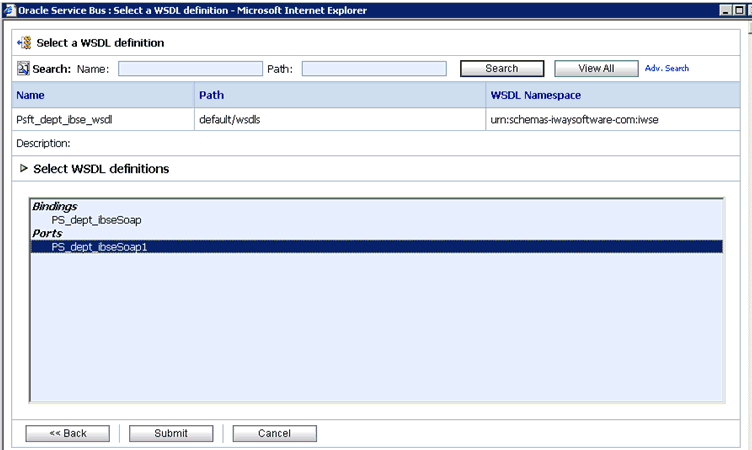This screenshot has width=752, height=450.
Task: Click the default/wsdls path cell
Action: pyautogui.click(x=340, y=119)
